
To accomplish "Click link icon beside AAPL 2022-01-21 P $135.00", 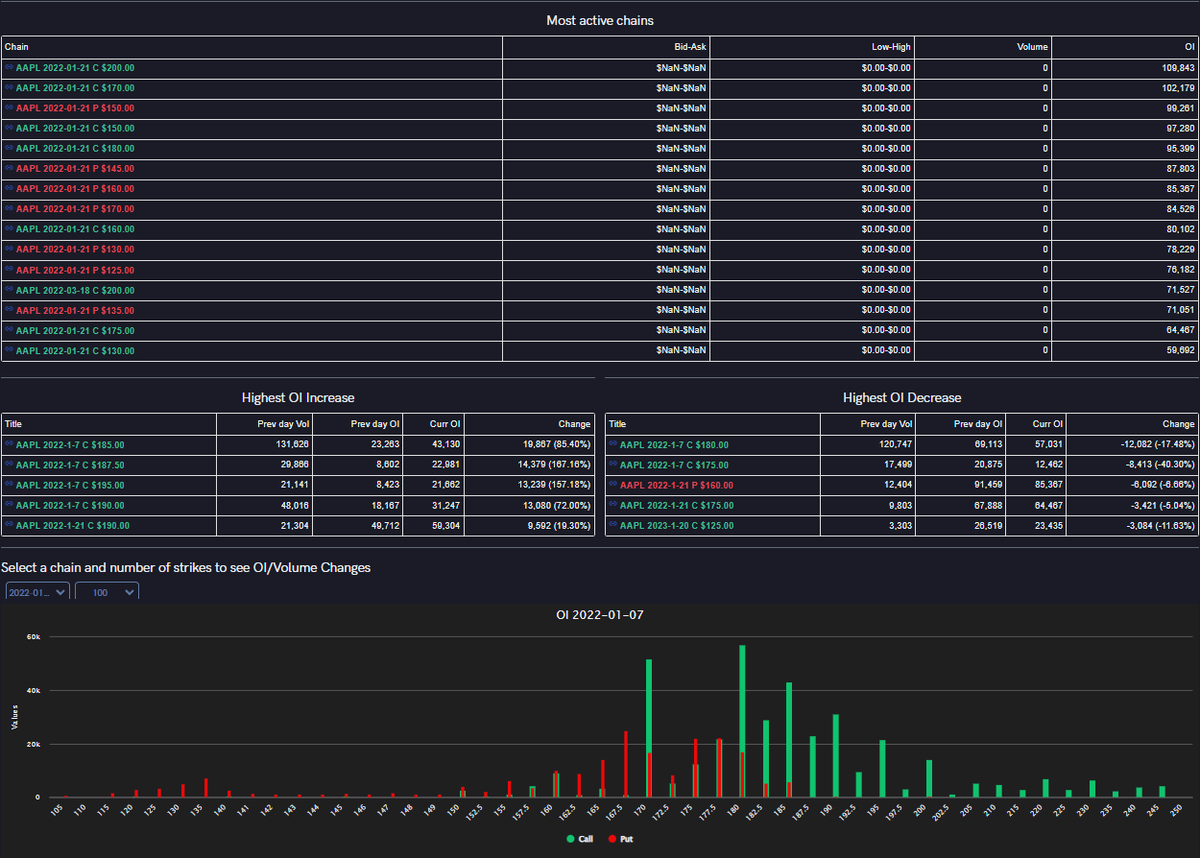I will click(9, 310).
